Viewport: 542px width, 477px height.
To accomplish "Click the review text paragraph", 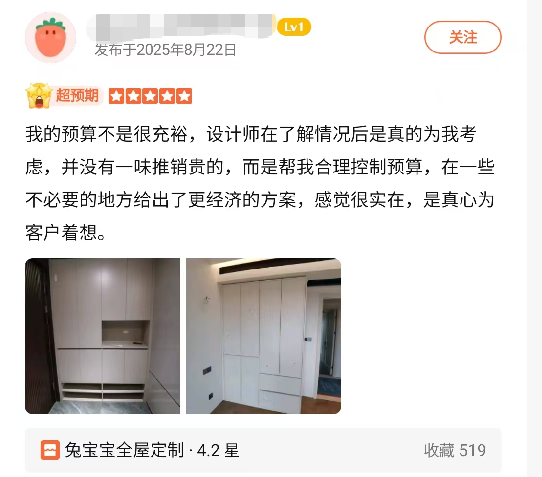I will pos(260,183).
